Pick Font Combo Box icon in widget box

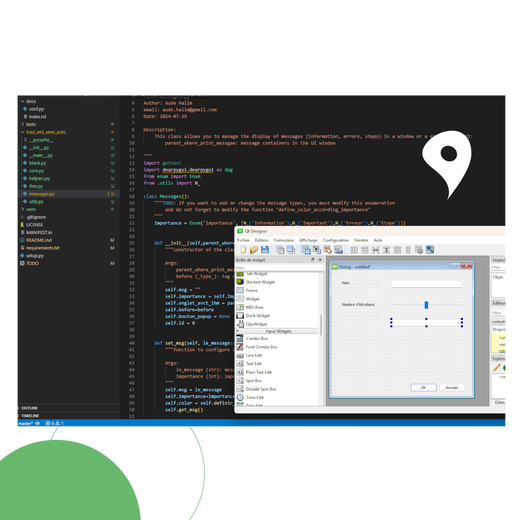pyautogui.click(x=240, y=347)
